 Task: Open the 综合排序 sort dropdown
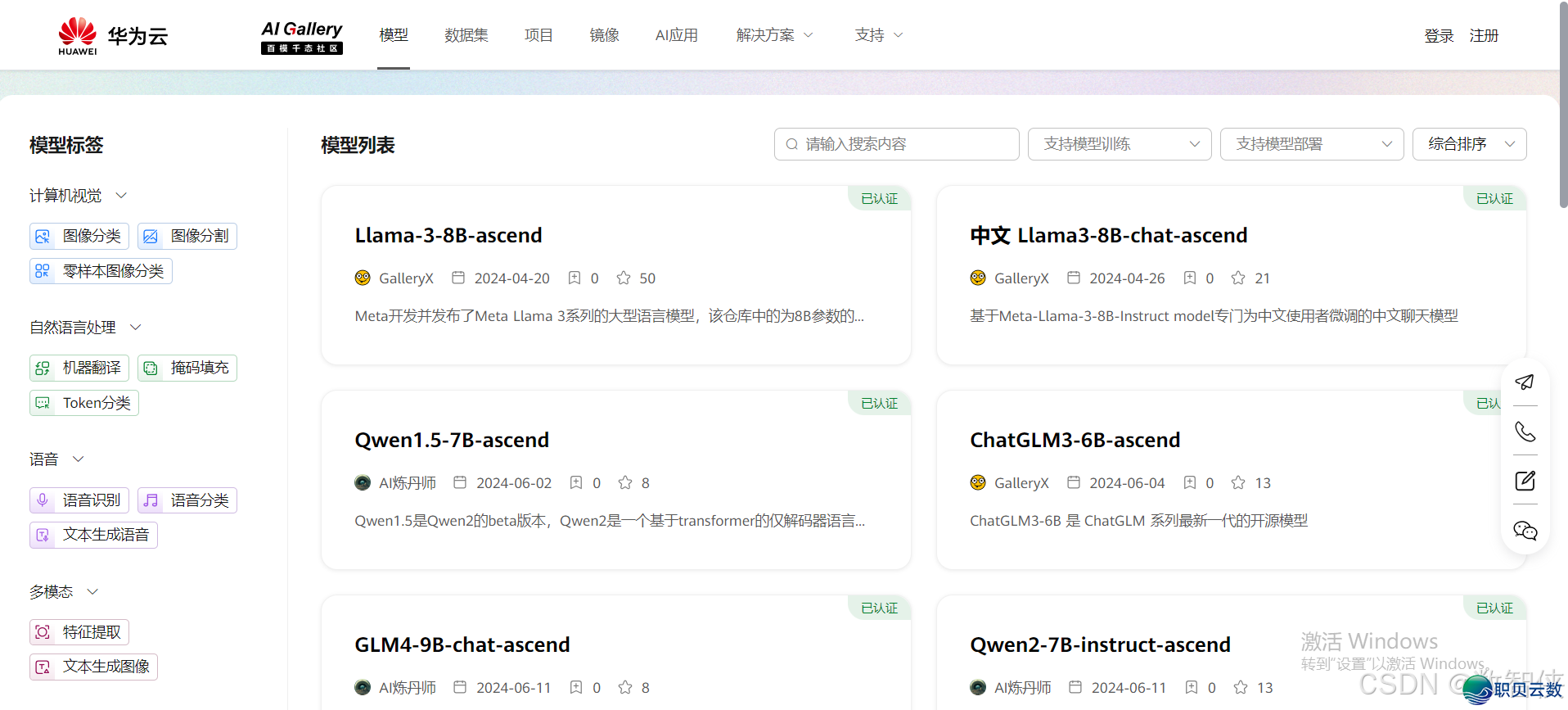point(1469,144)
